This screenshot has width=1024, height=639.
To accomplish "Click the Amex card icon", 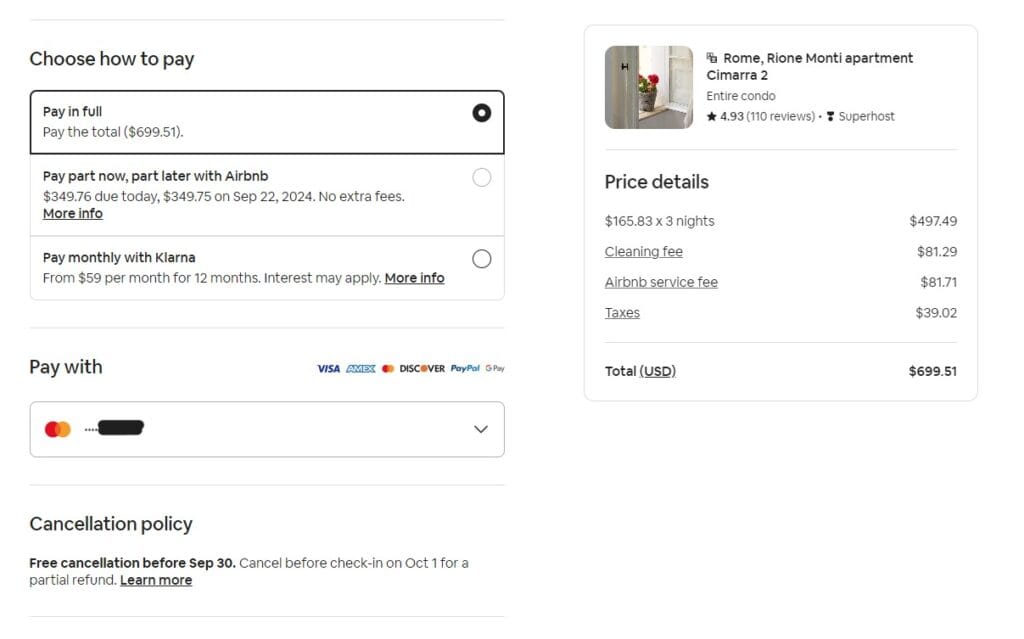I will click(x=361, y=368).
